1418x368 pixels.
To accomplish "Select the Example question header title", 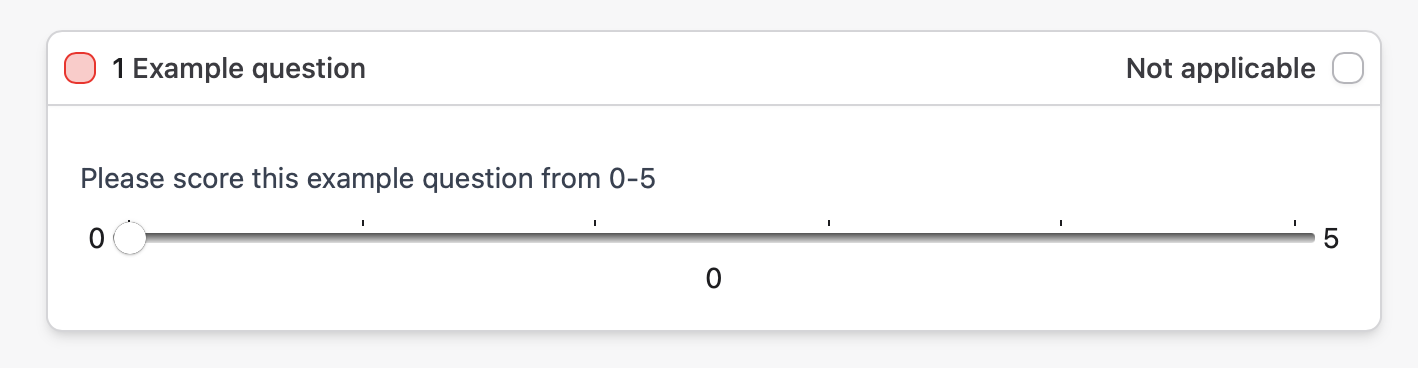I will click(238, 69).
